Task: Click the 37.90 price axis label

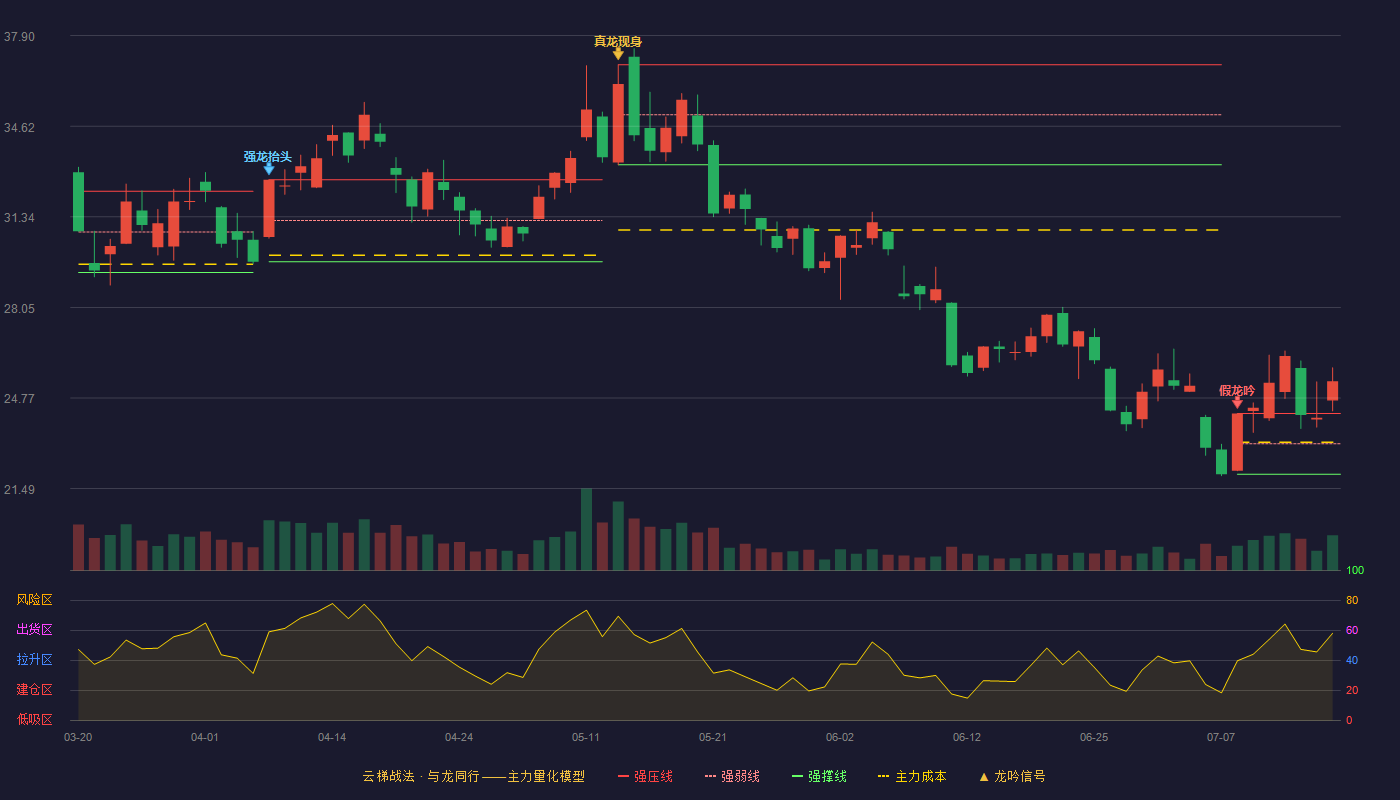Action: [19, 37]
